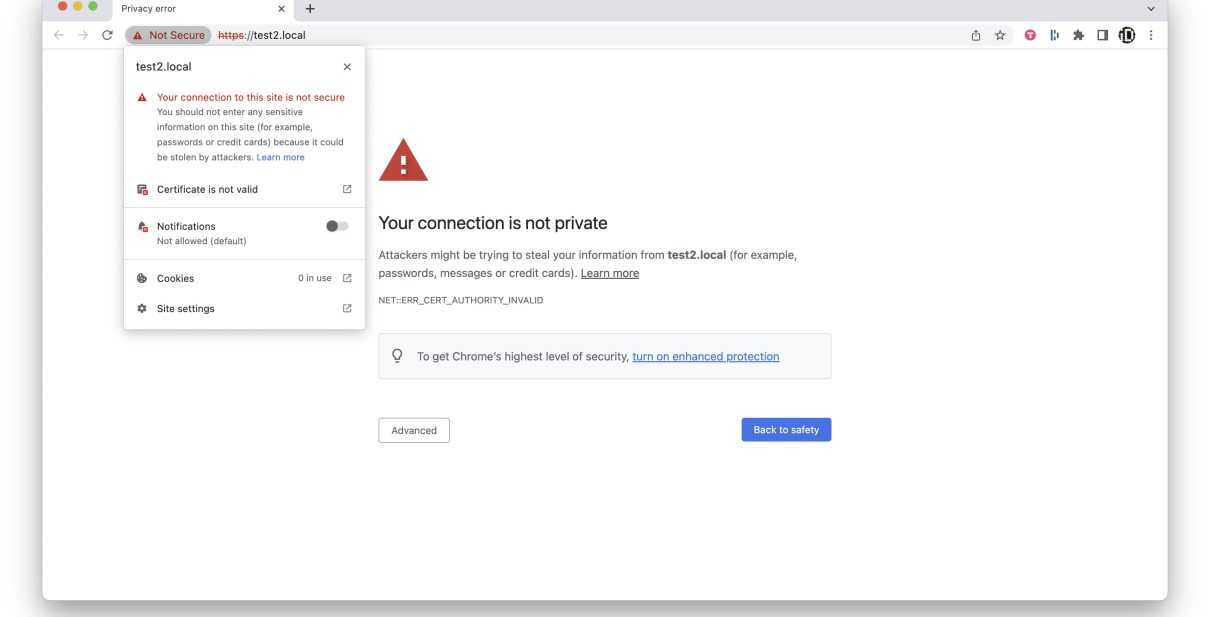
Task: Toggle the side panel icon
Action: [x=1102, y=35]
